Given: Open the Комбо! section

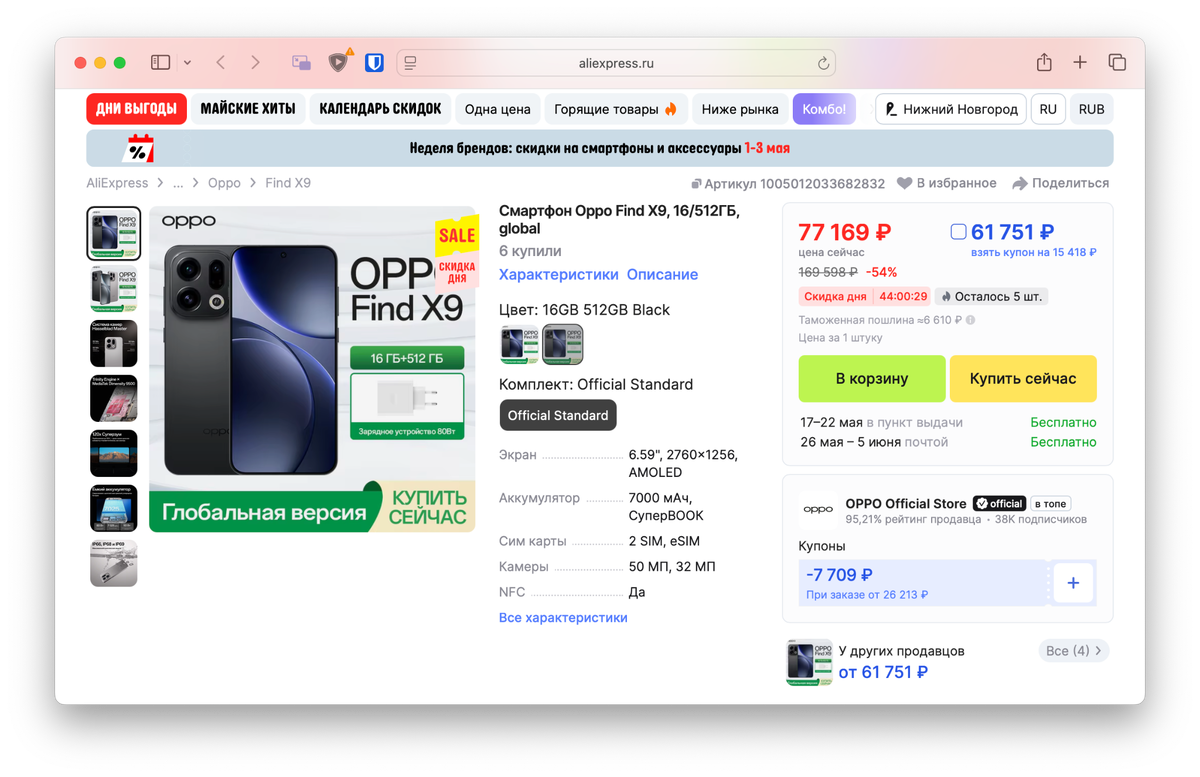Looking at the screenshot, I should [x=824, y=109].
